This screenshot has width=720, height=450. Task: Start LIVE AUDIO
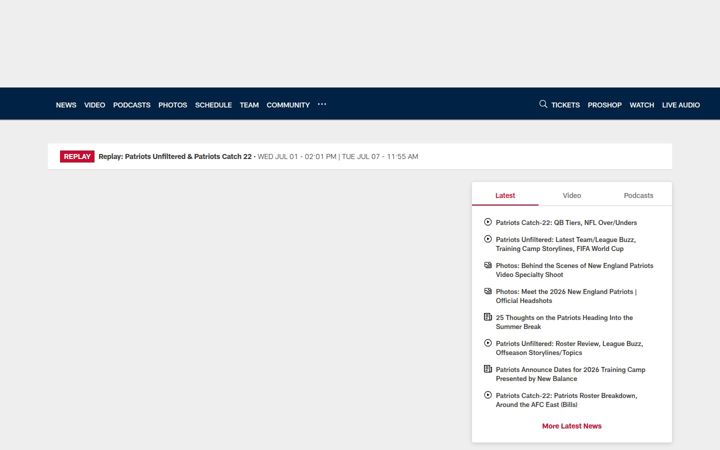point(681,105)
